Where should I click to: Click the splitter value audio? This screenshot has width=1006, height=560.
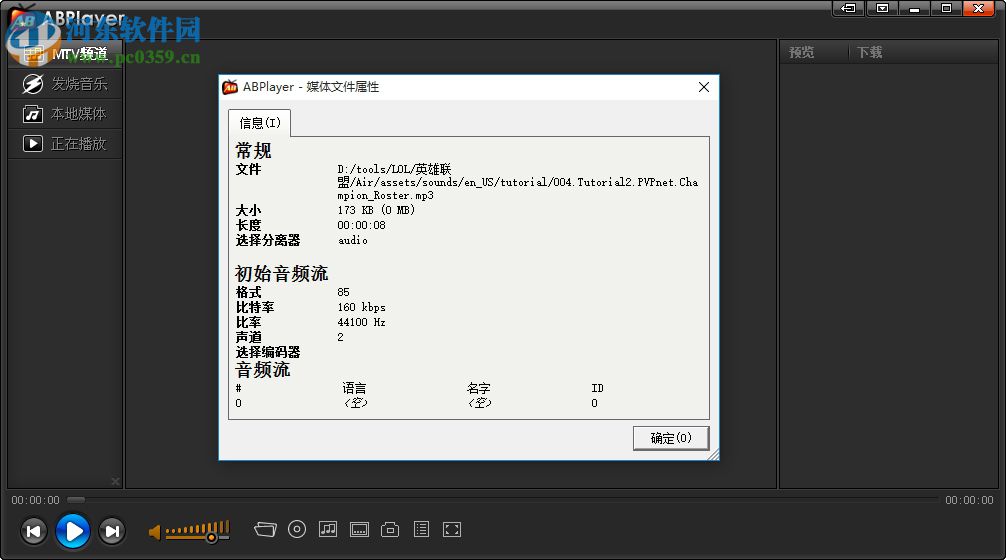click(352, 241)
